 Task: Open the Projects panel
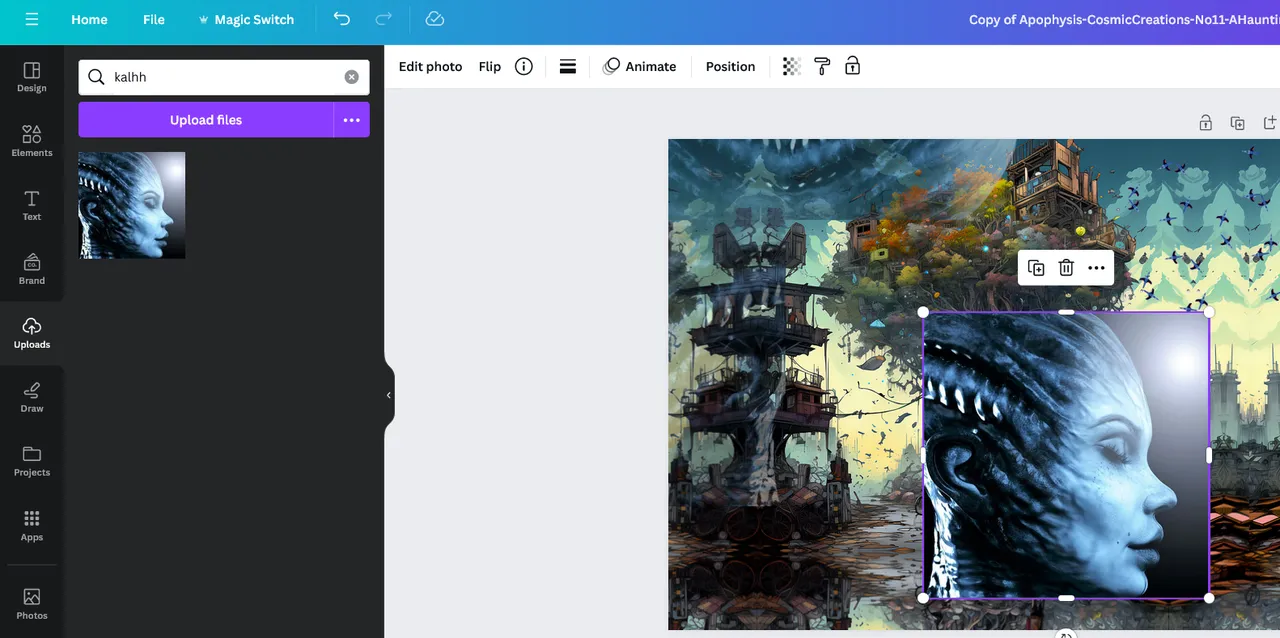pos(32,461)
